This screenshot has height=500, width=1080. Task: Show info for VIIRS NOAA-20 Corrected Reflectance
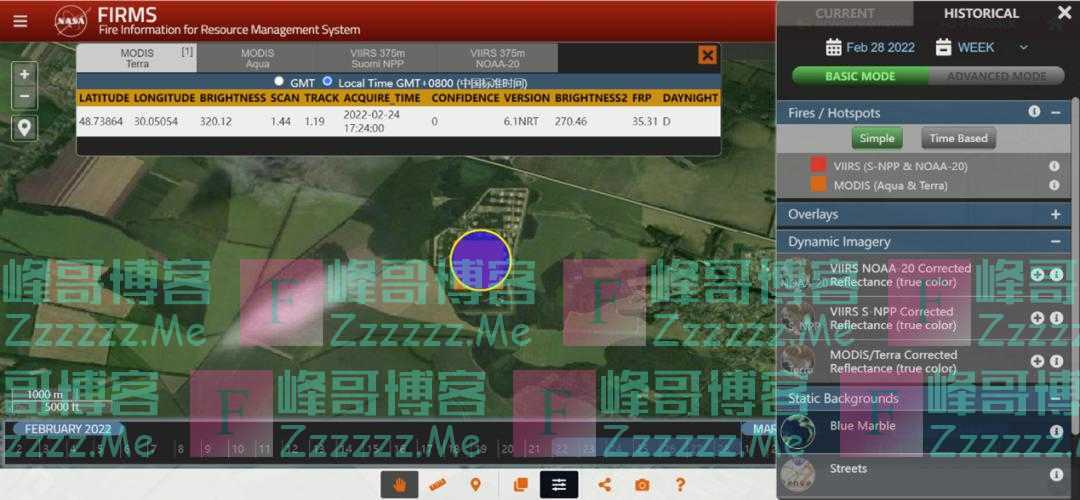click(1057, 275)
